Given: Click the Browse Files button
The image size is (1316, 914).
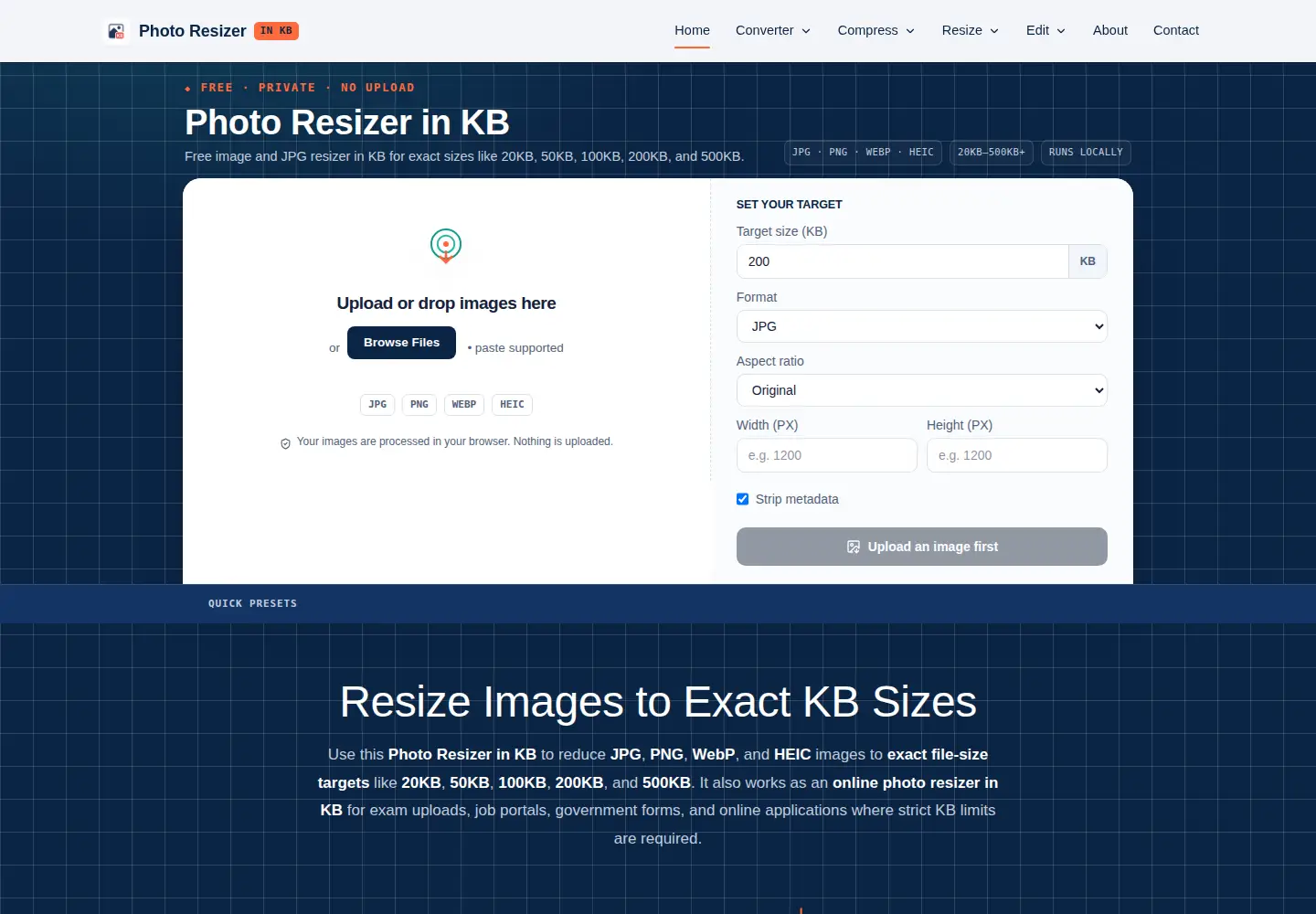Looking at the screenshot, I should tap(401, 343).
